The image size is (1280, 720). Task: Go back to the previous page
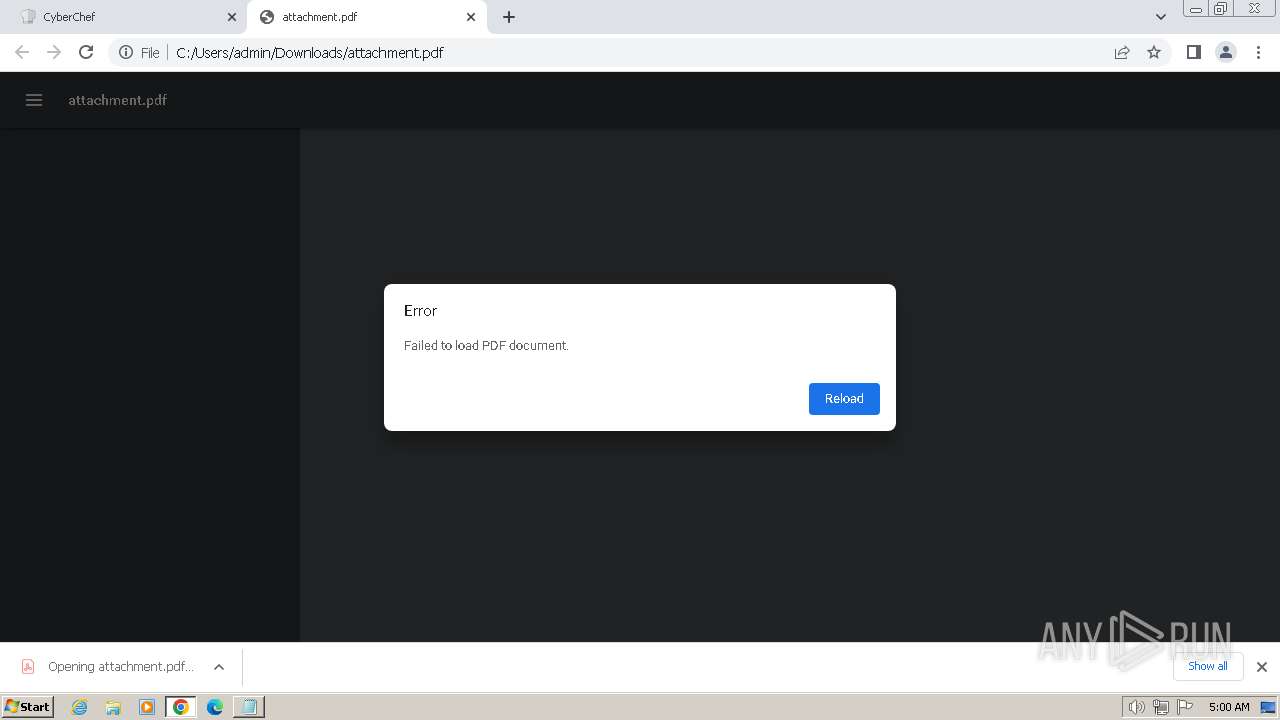[x=22, y=52]
